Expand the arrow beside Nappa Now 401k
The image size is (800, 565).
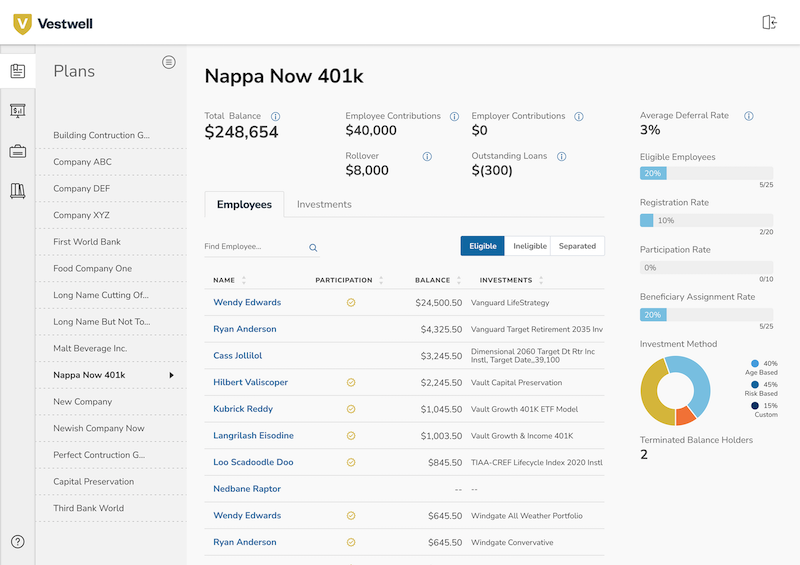tap(171, 375)
